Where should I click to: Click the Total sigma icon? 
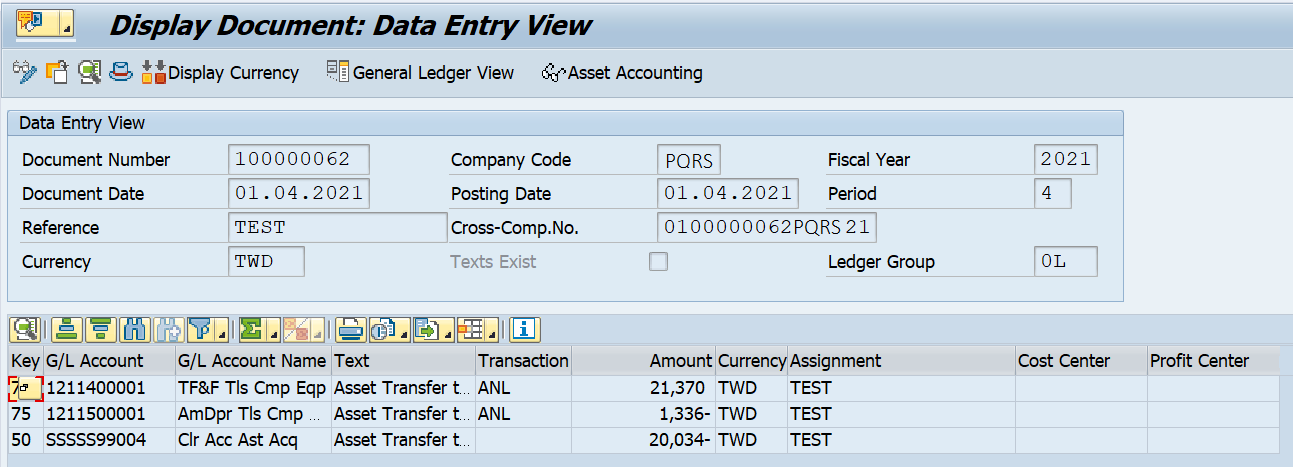click(x=250, y=328)
